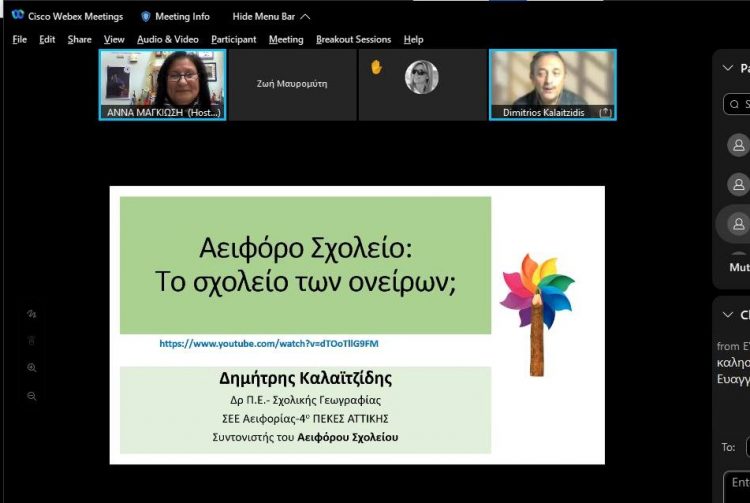Click the search magnifier icon in Participants
Viewport: 750px width, 503px height.
tap(734, 104)
